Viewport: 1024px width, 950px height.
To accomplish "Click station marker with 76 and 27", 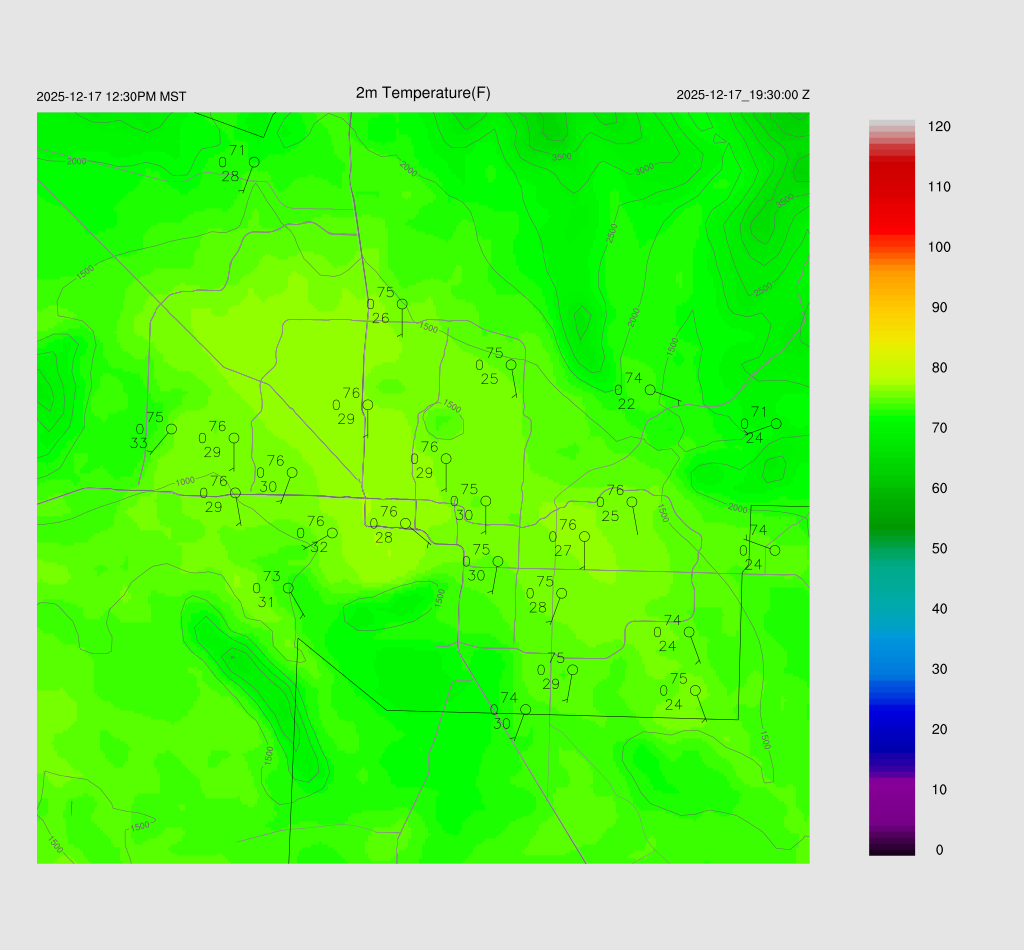I will tap(584, 537).
